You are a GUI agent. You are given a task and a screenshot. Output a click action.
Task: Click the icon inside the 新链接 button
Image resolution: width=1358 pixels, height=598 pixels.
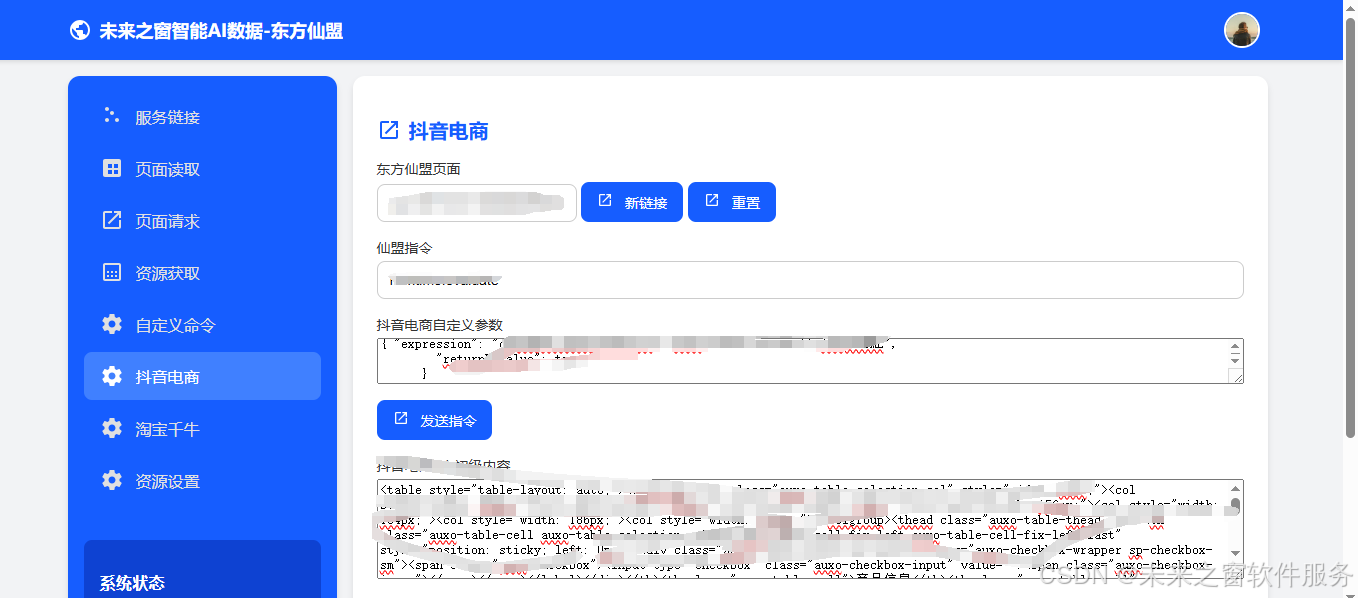[605, 201]
